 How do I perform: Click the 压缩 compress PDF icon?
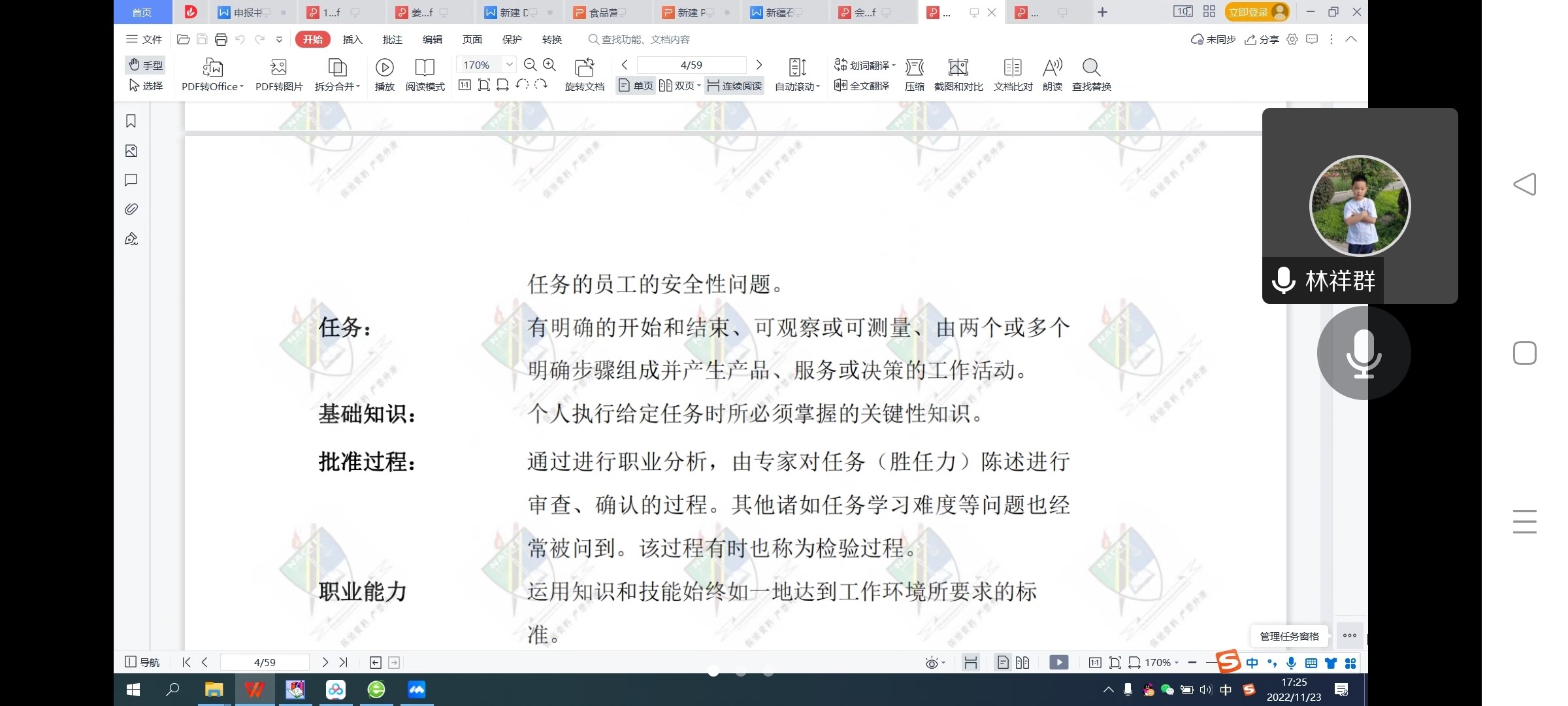(915, 74)
